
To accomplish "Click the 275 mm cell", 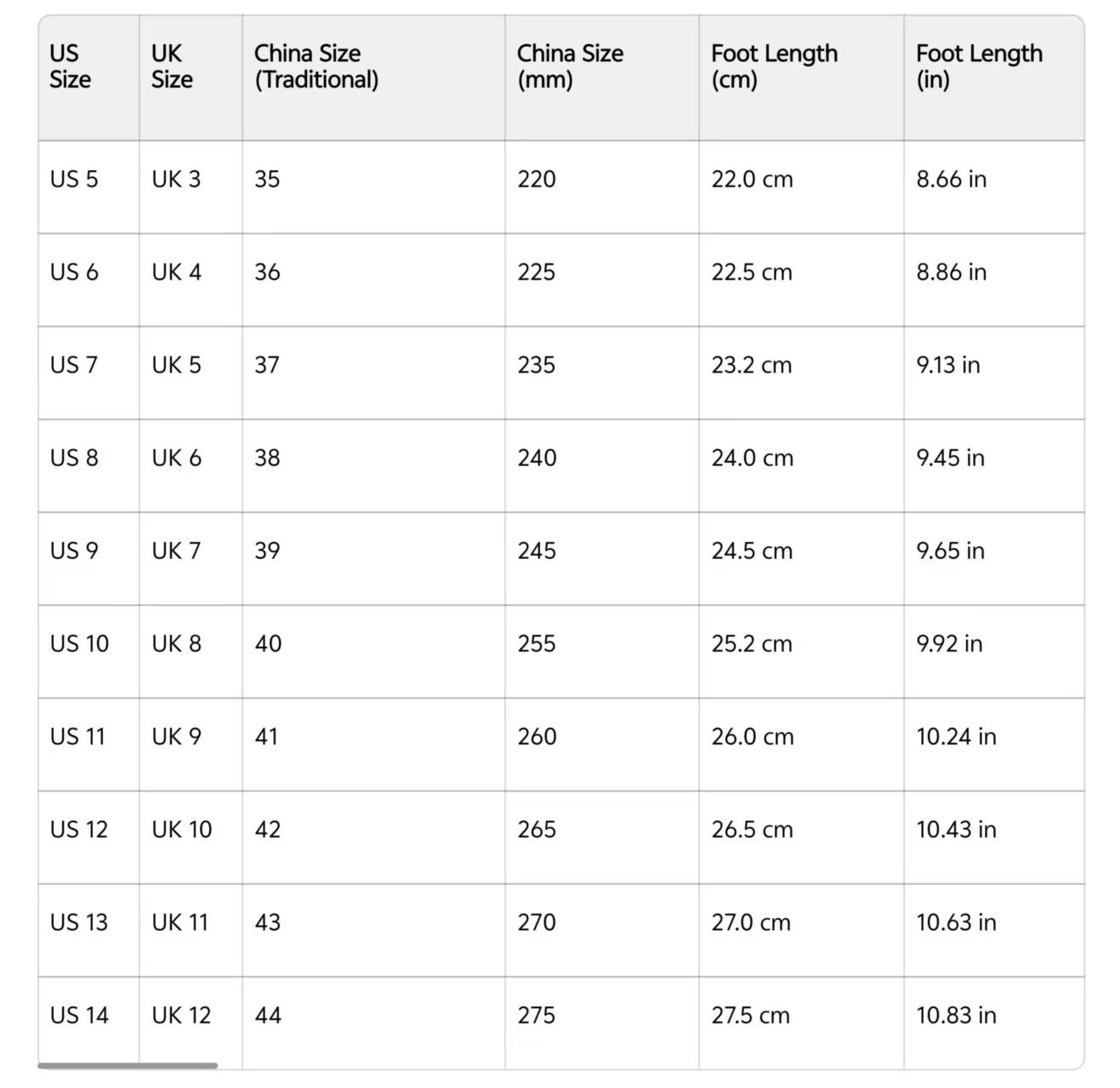I will click(537, 1015).
